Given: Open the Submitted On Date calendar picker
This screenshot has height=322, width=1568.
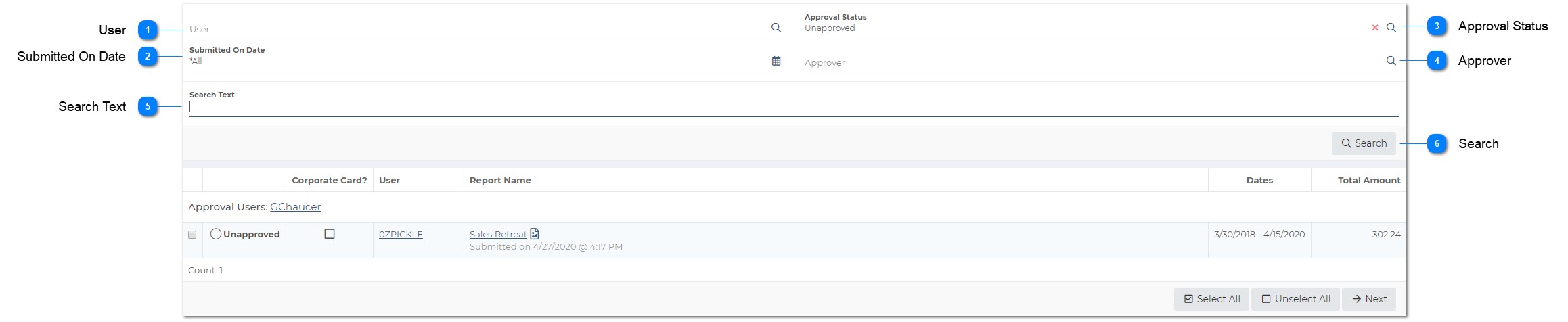Looking at the screenshot, I should click(x=776, y=61).
